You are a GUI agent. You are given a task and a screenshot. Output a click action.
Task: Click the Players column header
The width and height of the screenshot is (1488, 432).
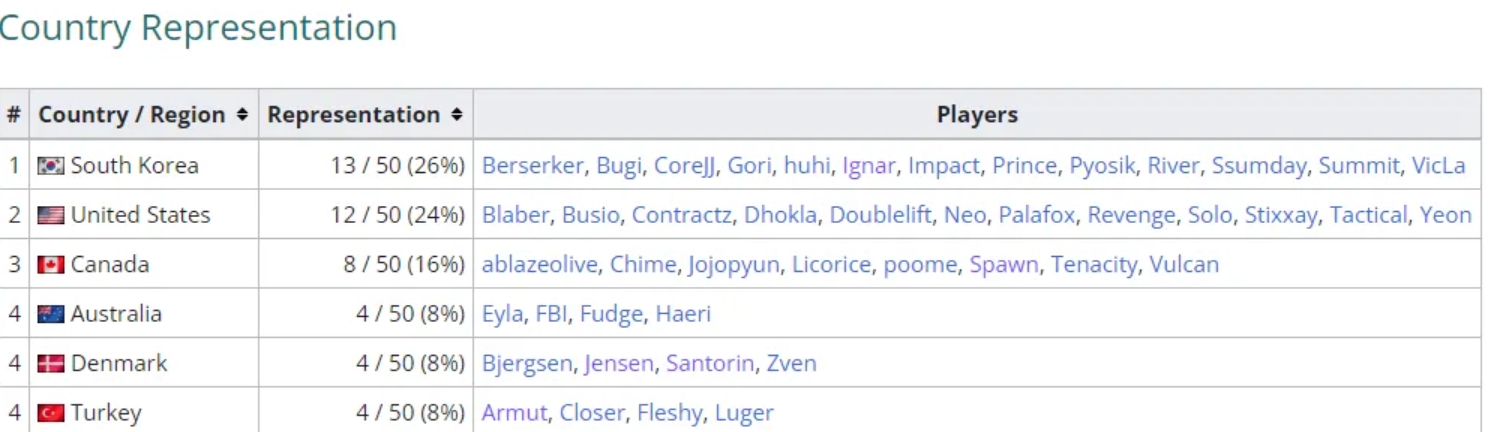[977, 115]
